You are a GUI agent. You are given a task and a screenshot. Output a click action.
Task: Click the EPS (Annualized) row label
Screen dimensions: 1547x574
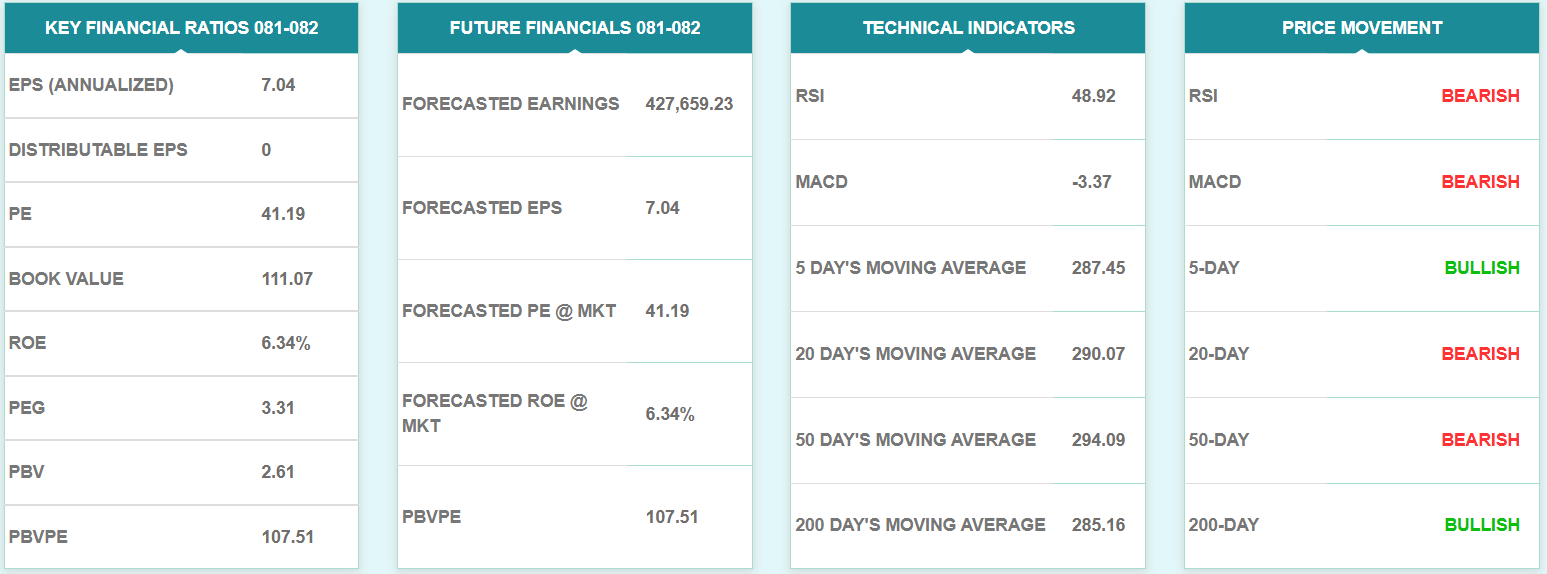click(x=91, y=85)
